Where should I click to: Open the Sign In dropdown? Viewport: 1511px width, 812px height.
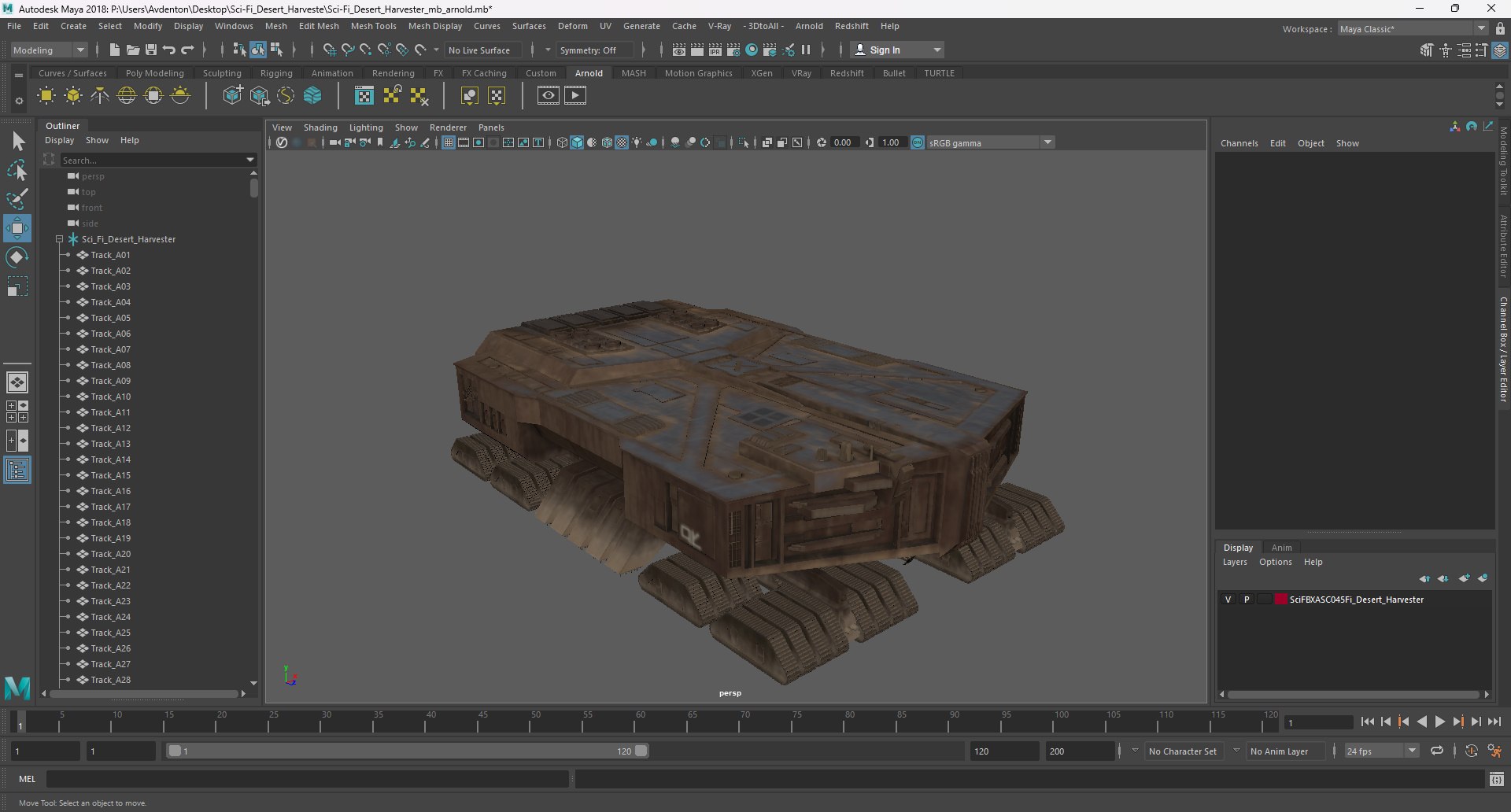(x=898, y=50)
